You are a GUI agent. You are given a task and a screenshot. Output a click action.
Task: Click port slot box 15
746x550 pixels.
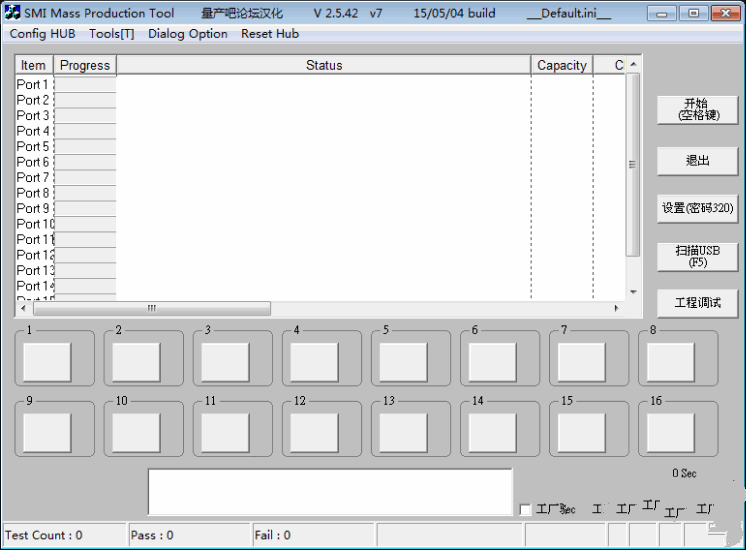581,432
